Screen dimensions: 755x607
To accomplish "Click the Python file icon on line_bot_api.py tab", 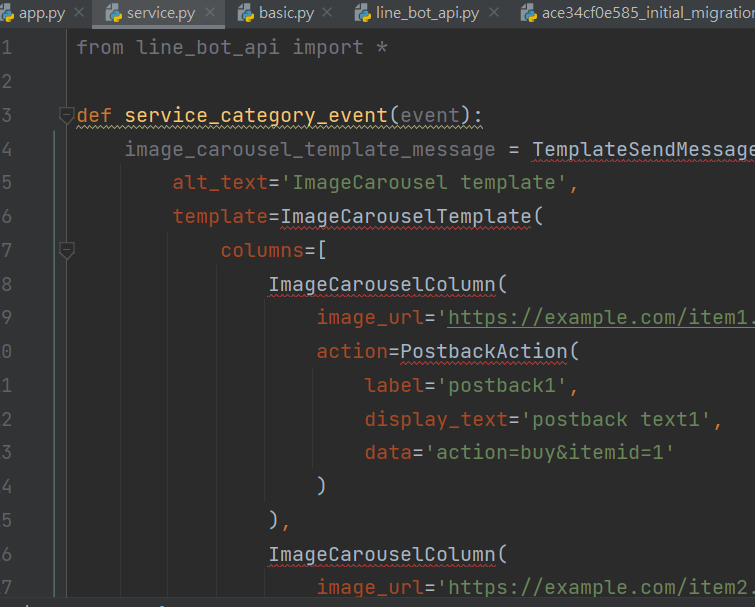I will 363,13.
